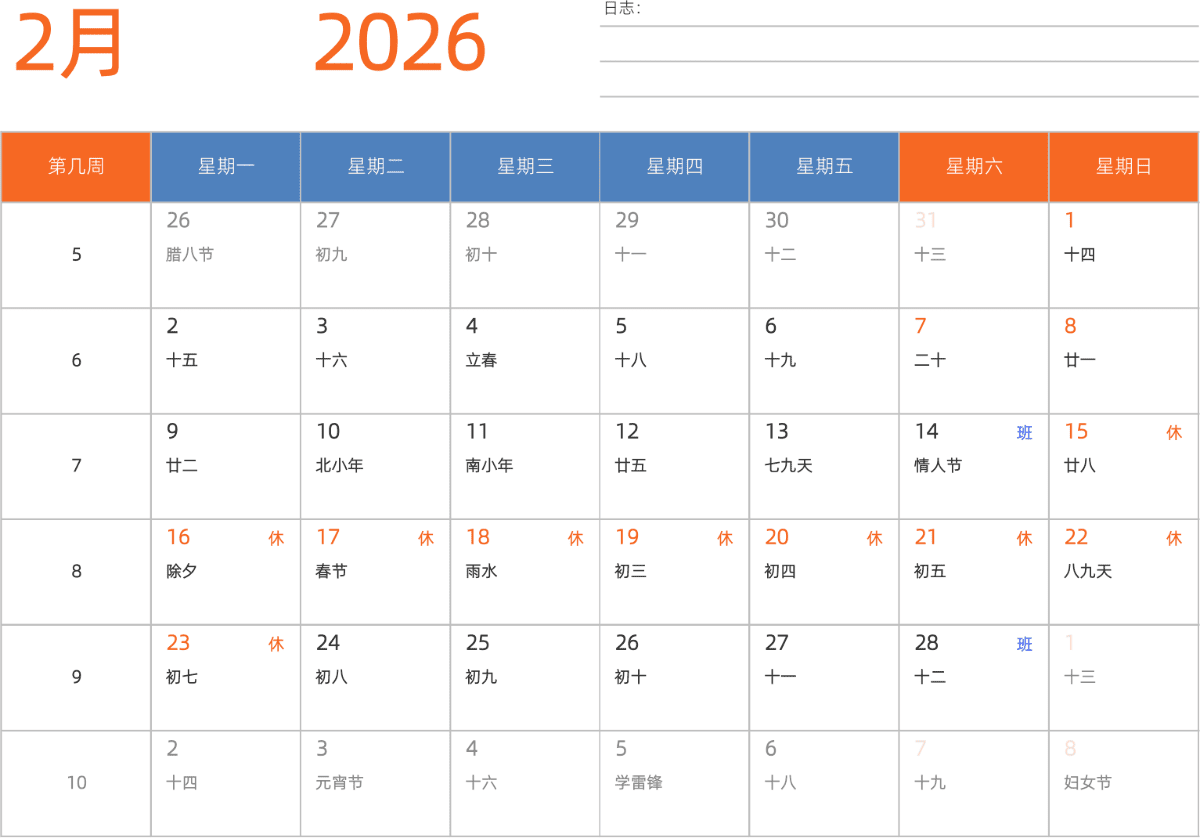Select the 星期二 column header

376,167
